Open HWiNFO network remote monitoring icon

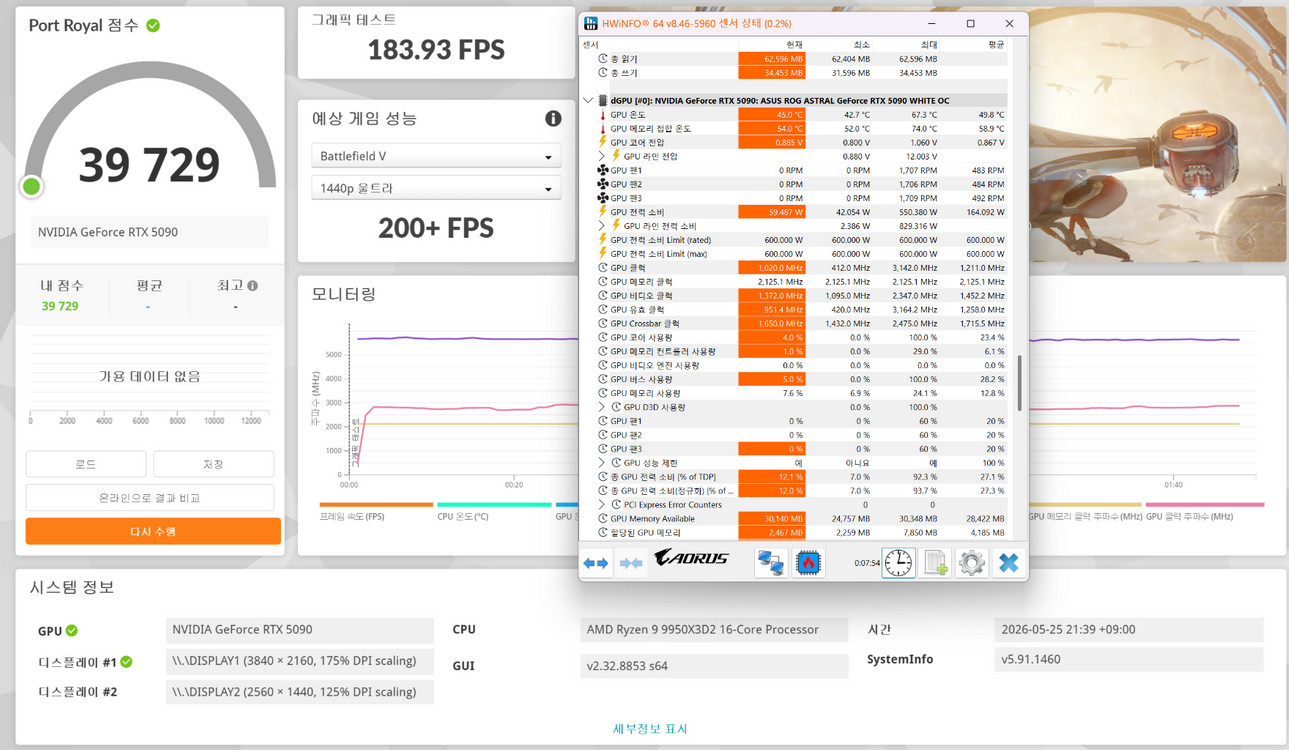770,563
